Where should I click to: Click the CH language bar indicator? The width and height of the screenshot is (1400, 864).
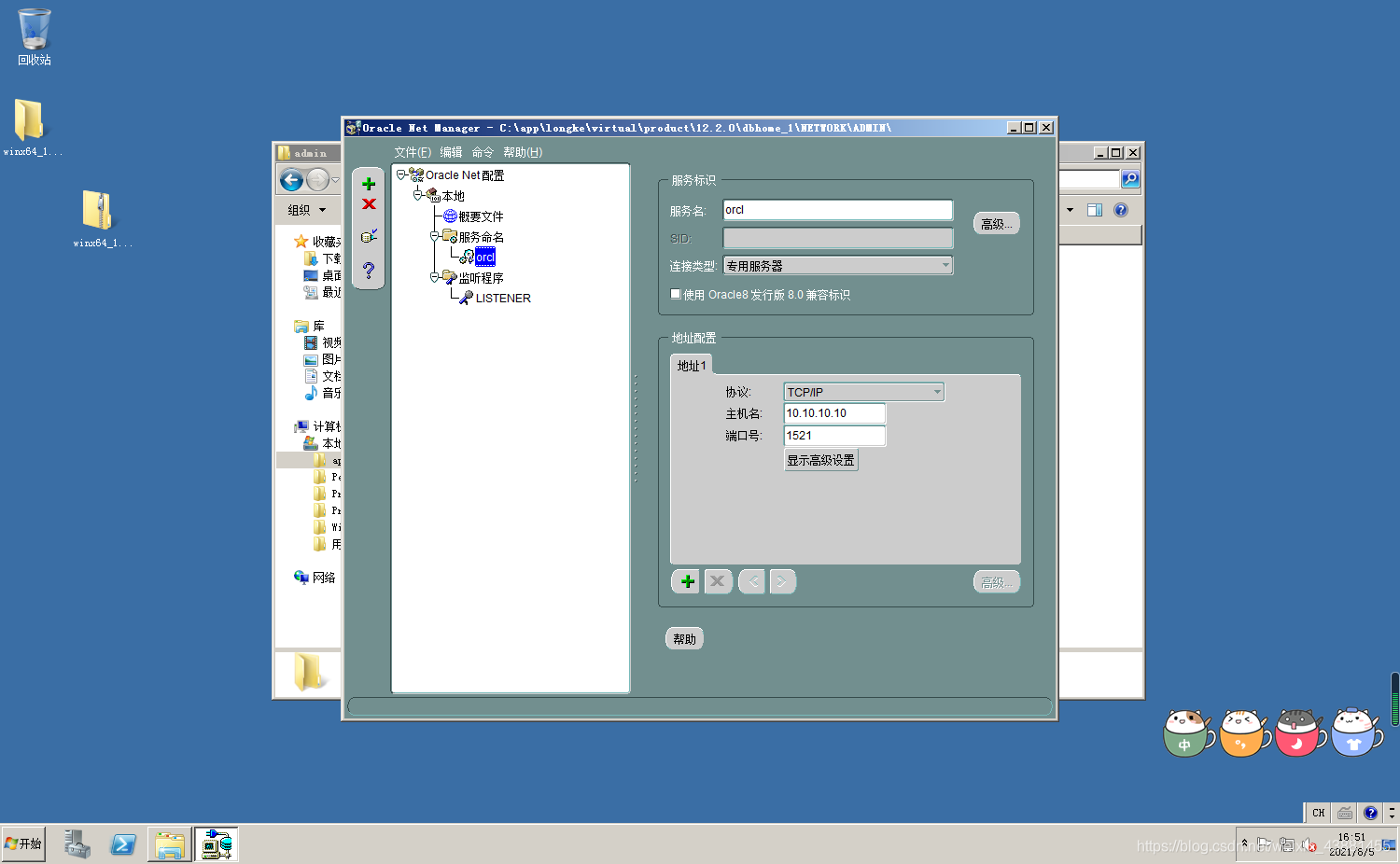click(1318, 813)
